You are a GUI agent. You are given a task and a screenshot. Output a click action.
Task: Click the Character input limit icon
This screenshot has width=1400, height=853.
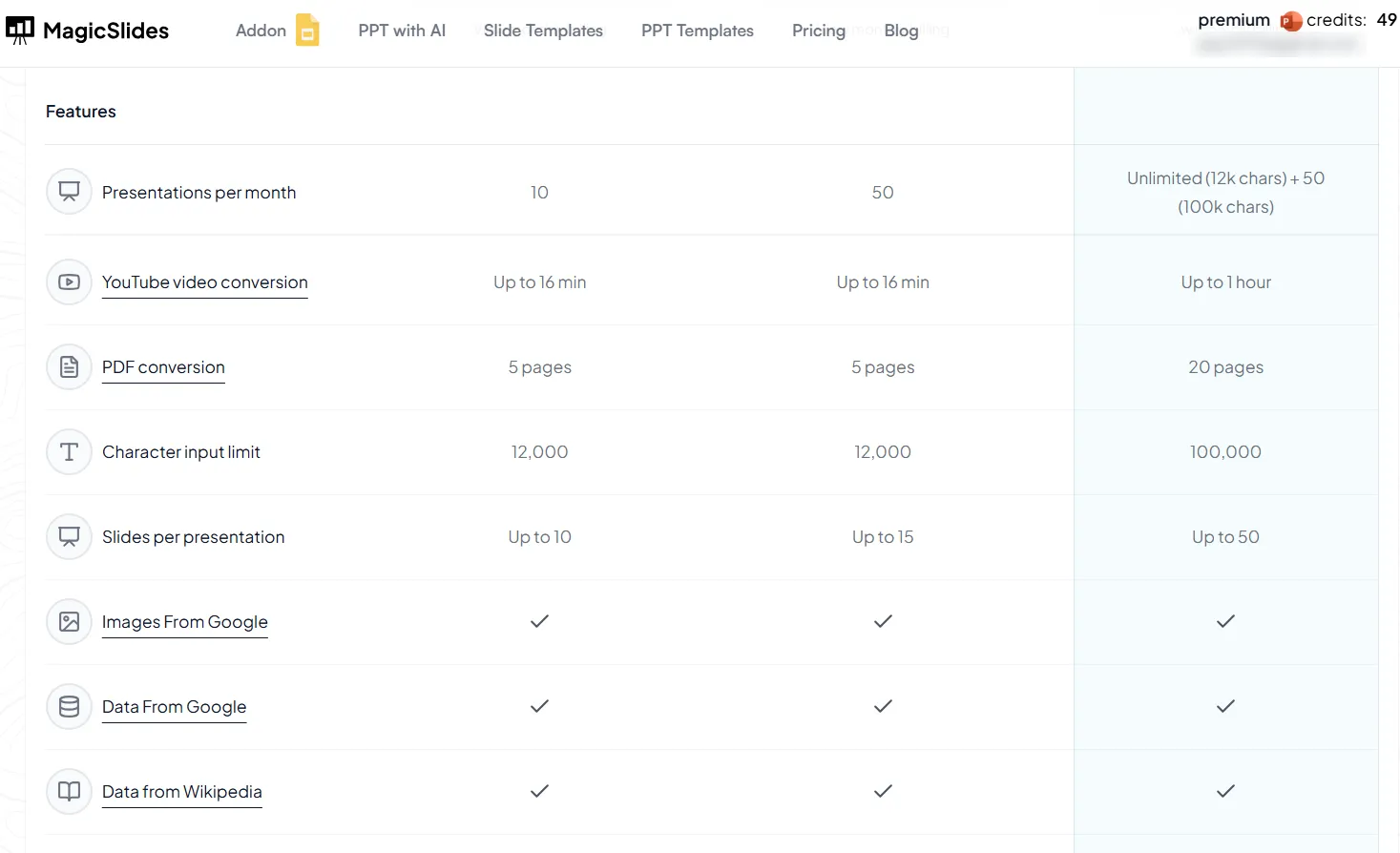click(69, 452)
